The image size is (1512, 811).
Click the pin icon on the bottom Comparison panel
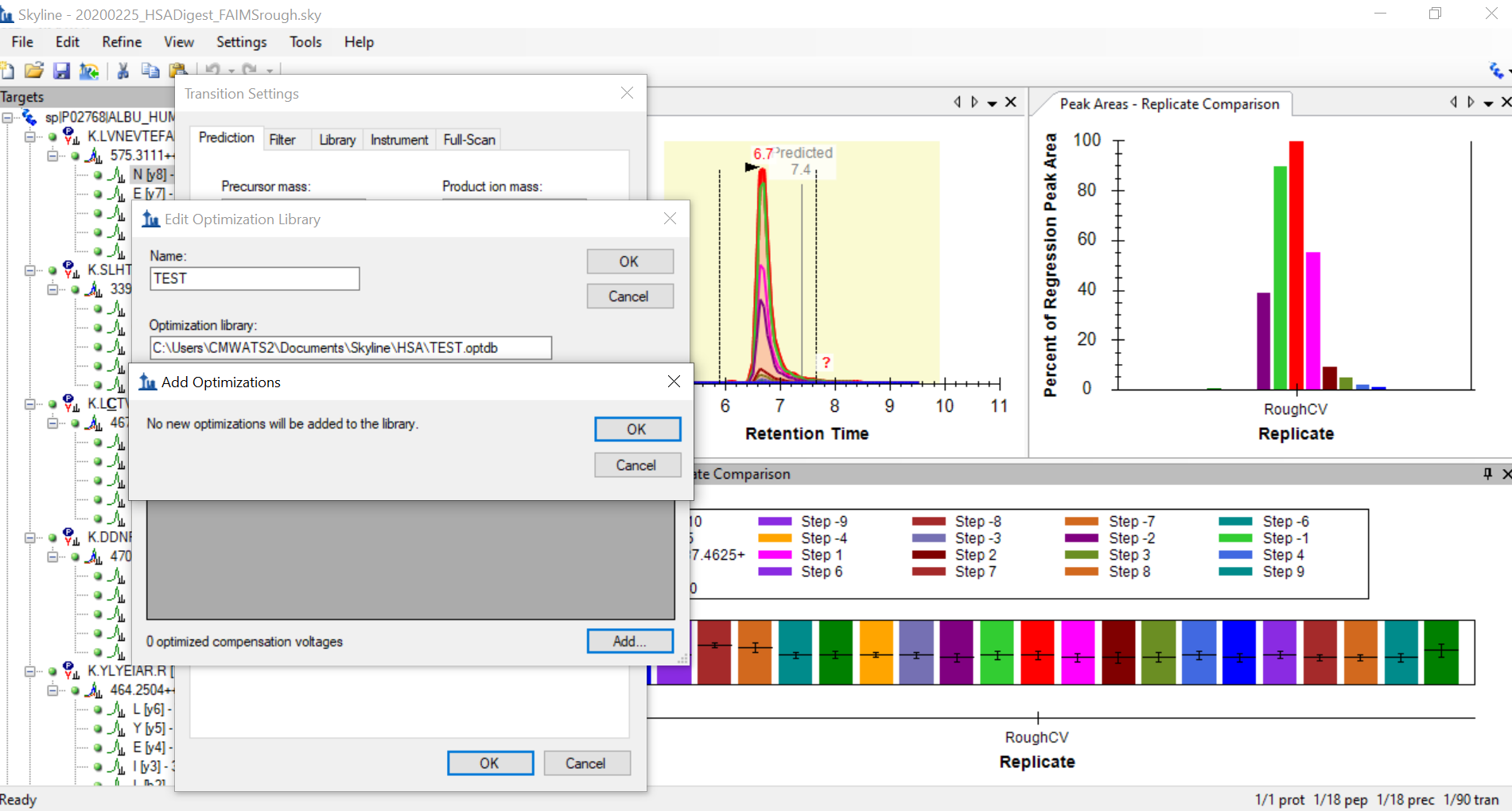pos(1487,474)
